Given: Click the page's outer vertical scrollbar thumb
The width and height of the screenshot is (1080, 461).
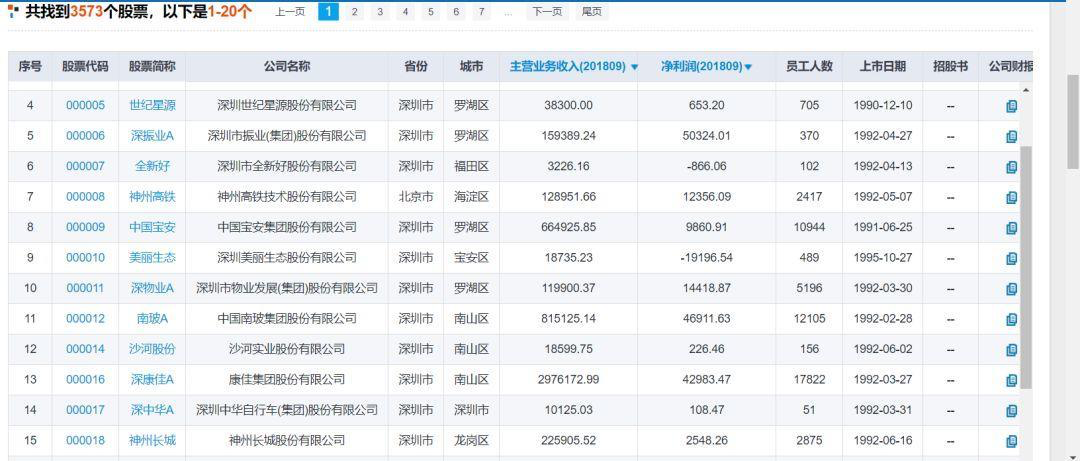Looking at the screenshot, I should point(1073,121).
